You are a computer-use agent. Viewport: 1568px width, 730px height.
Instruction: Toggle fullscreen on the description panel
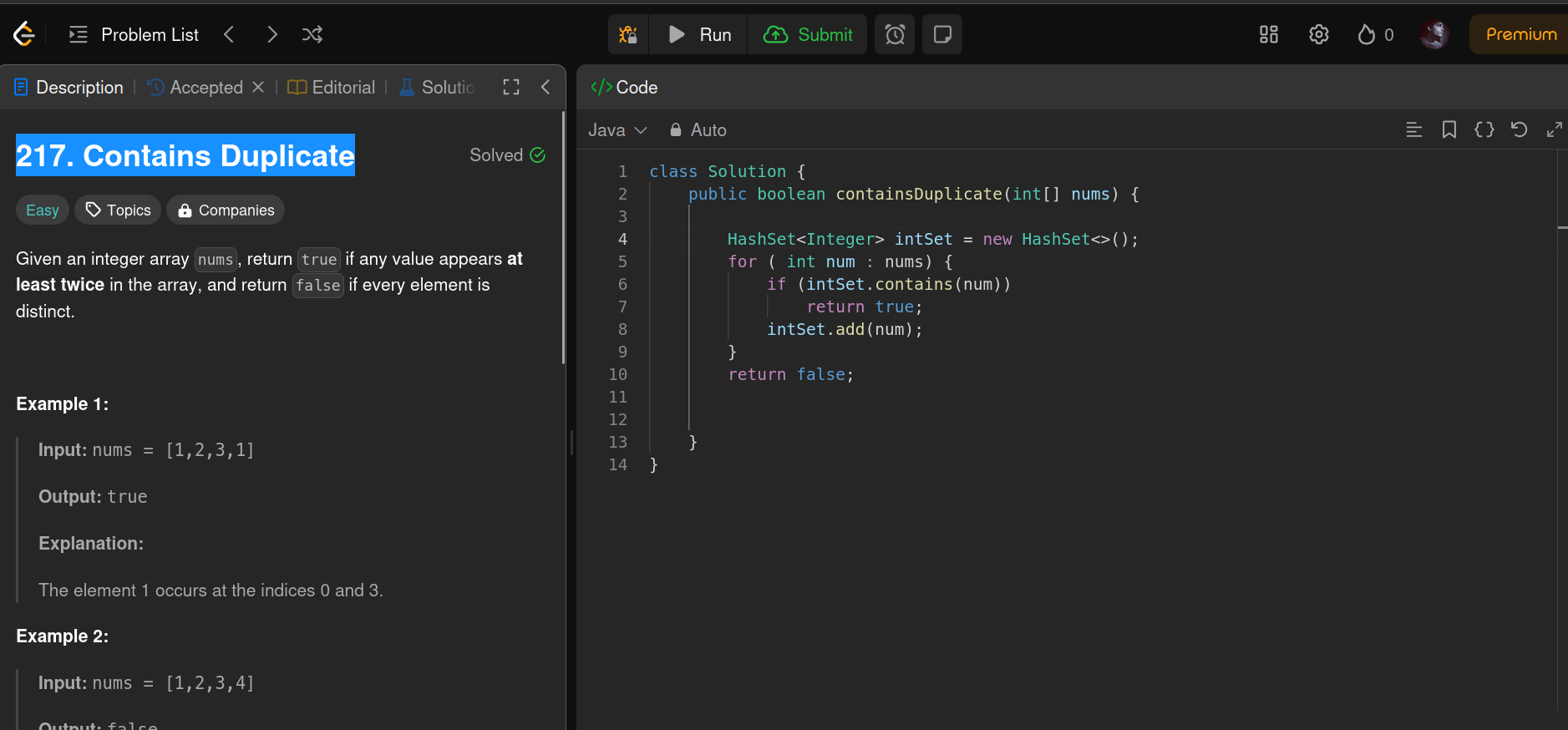[x=511, y=87]
